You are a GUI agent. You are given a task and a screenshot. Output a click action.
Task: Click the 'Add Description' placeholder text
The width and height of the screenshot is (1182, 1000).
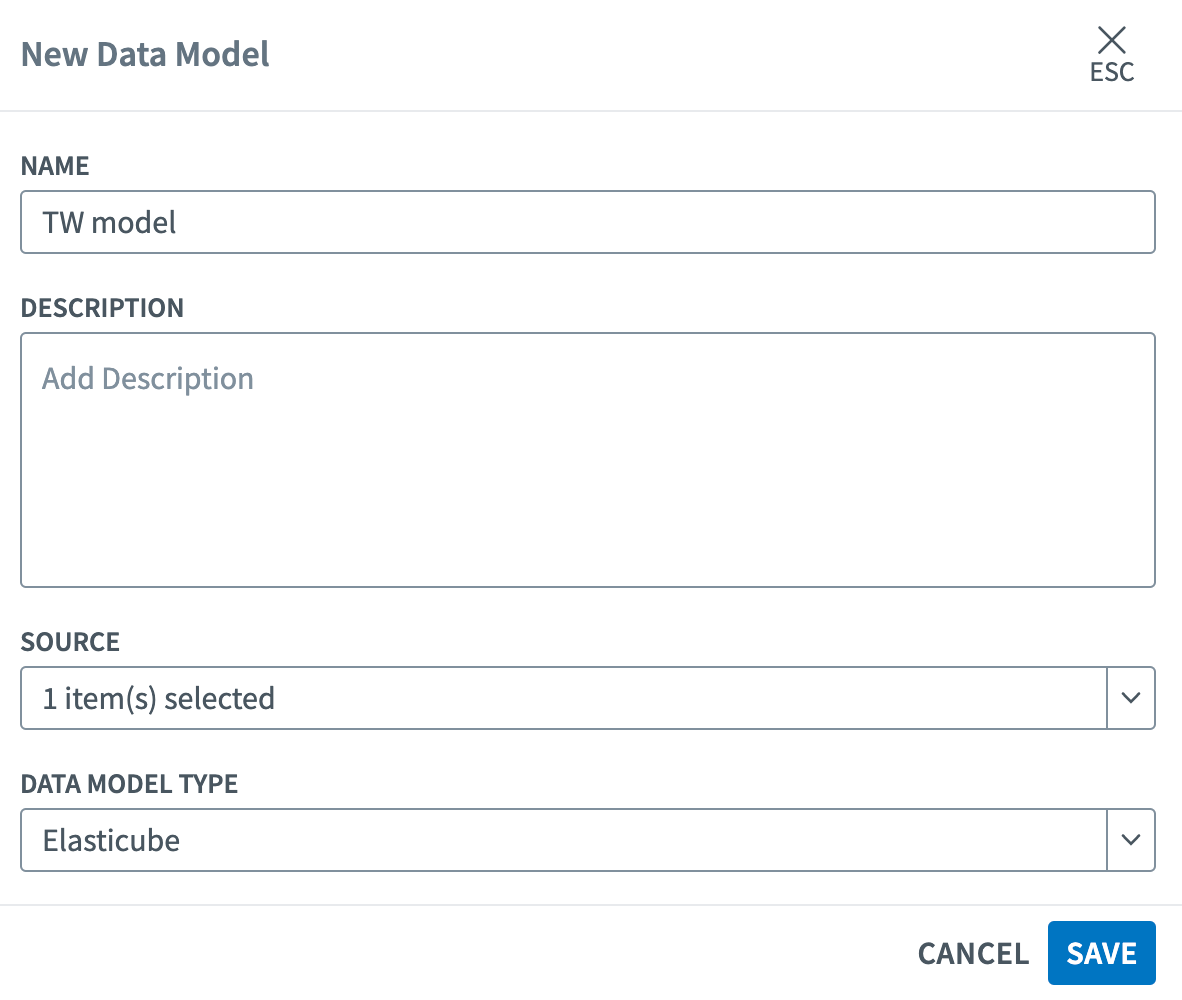148,379
